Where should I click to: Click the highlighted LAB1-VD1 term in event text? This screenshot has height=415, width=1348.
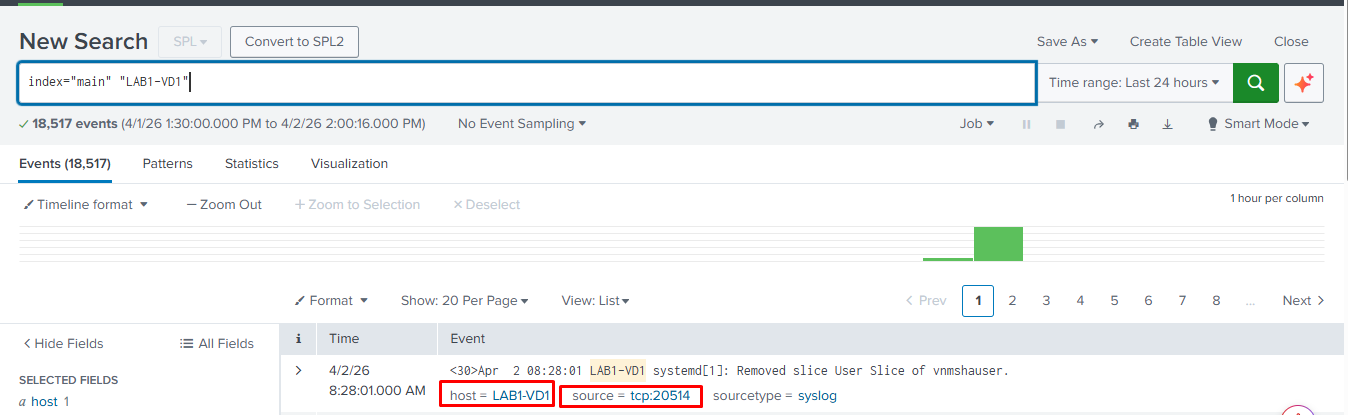click(617, 371)
